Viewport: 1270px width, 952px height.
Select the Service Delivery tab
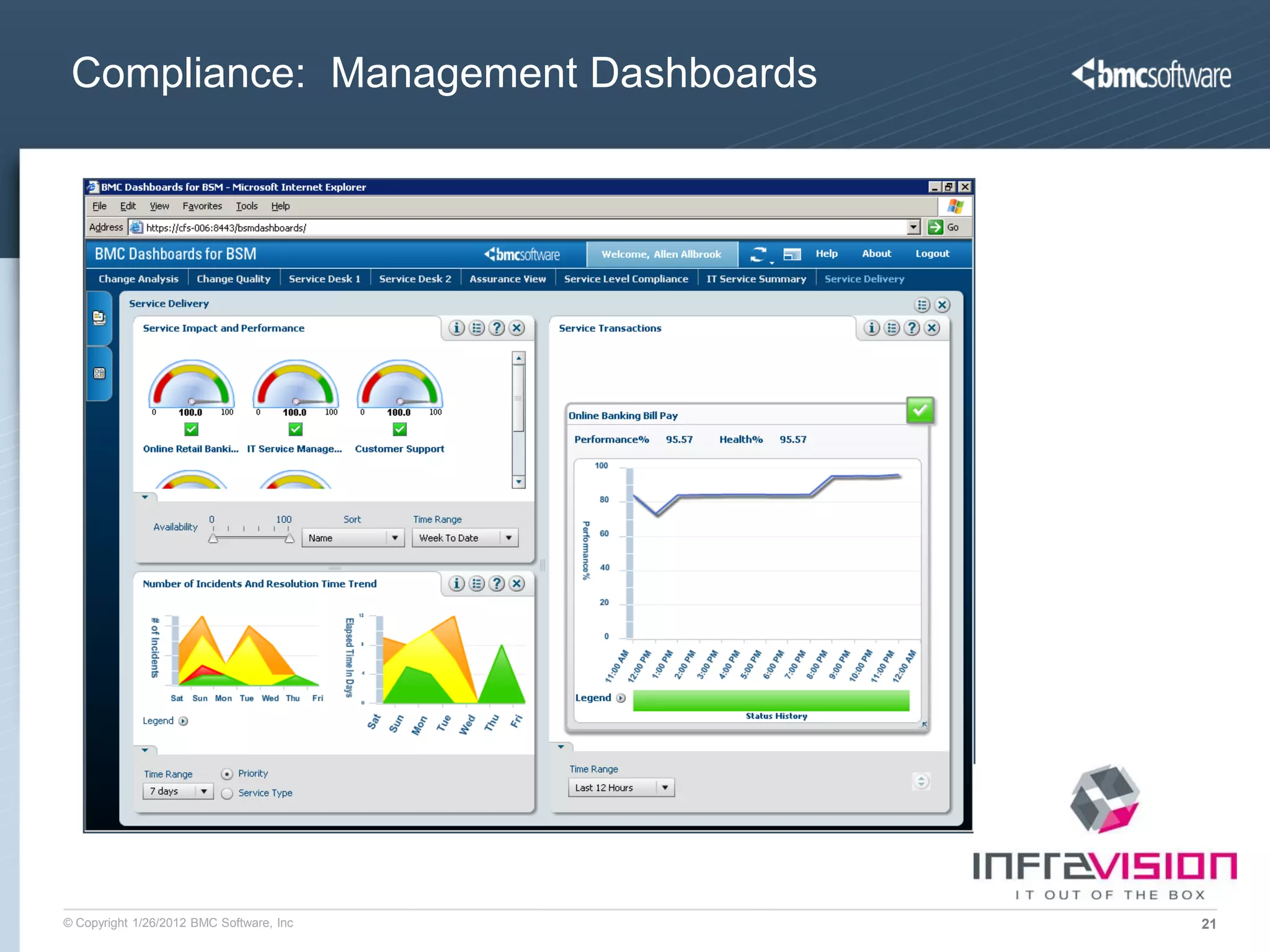click(864, 279)
